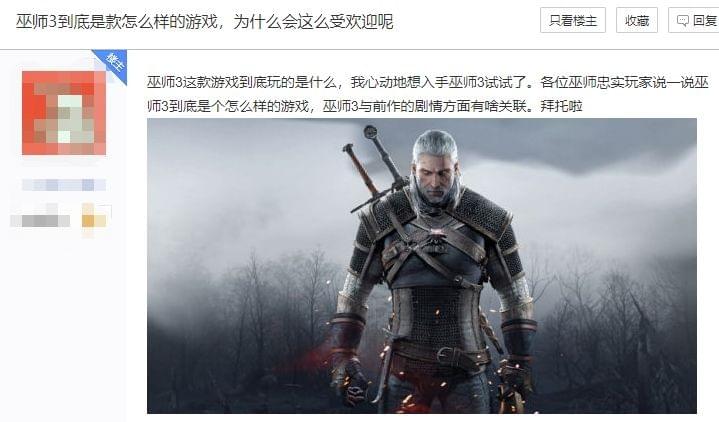The width and height of the screenshot is (719, 422).
Task: Click the 只看楼主 label text
Action: pyautogui.click(x=573, y=21)
